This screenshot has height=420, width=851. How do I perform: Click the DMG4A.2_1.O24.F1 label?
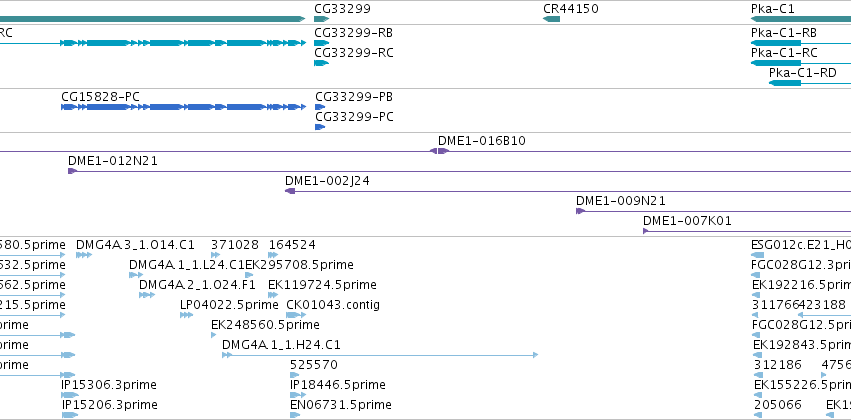tap(197, 285)
